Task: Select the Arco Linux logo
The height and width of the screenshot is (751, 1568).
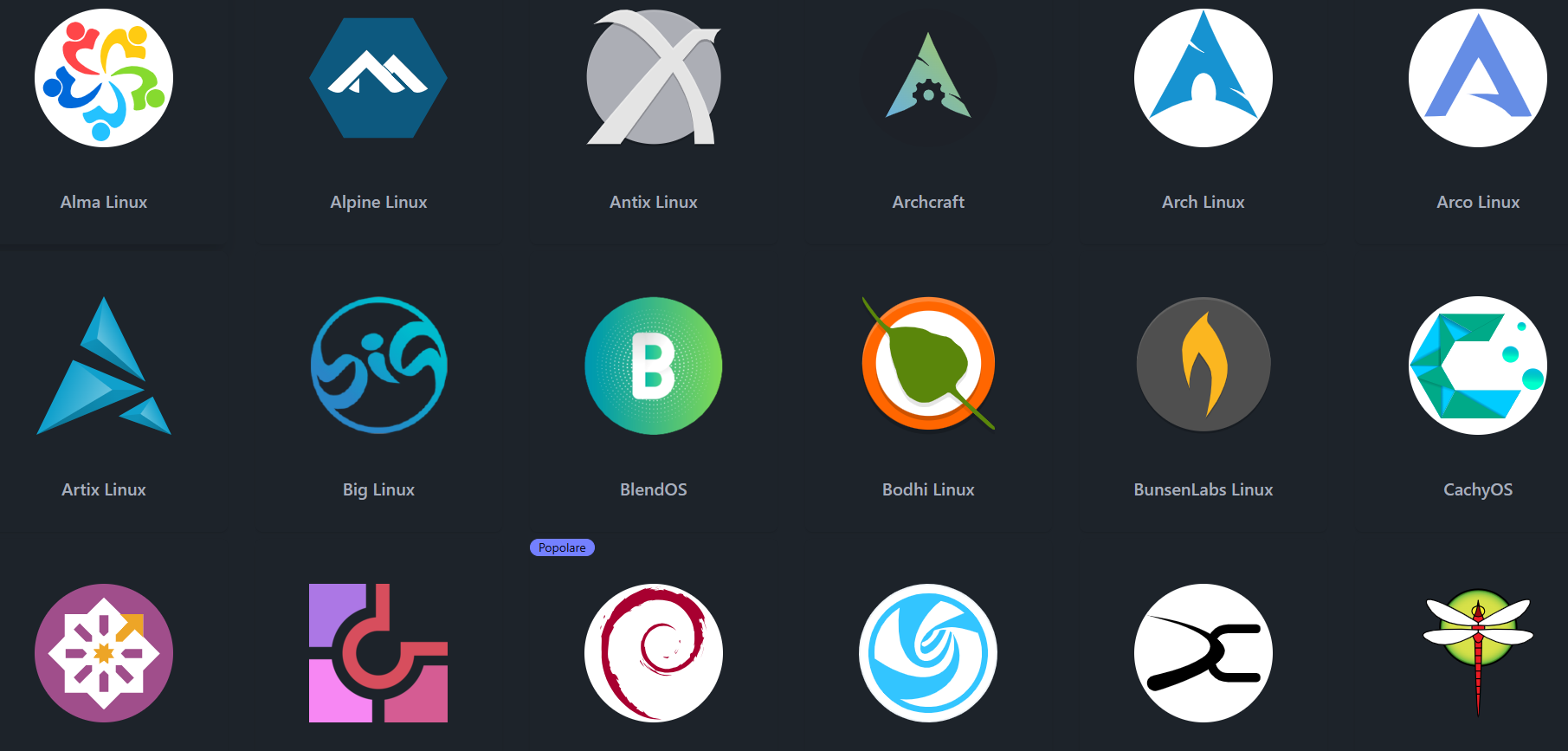Action: pos(1478,78)
